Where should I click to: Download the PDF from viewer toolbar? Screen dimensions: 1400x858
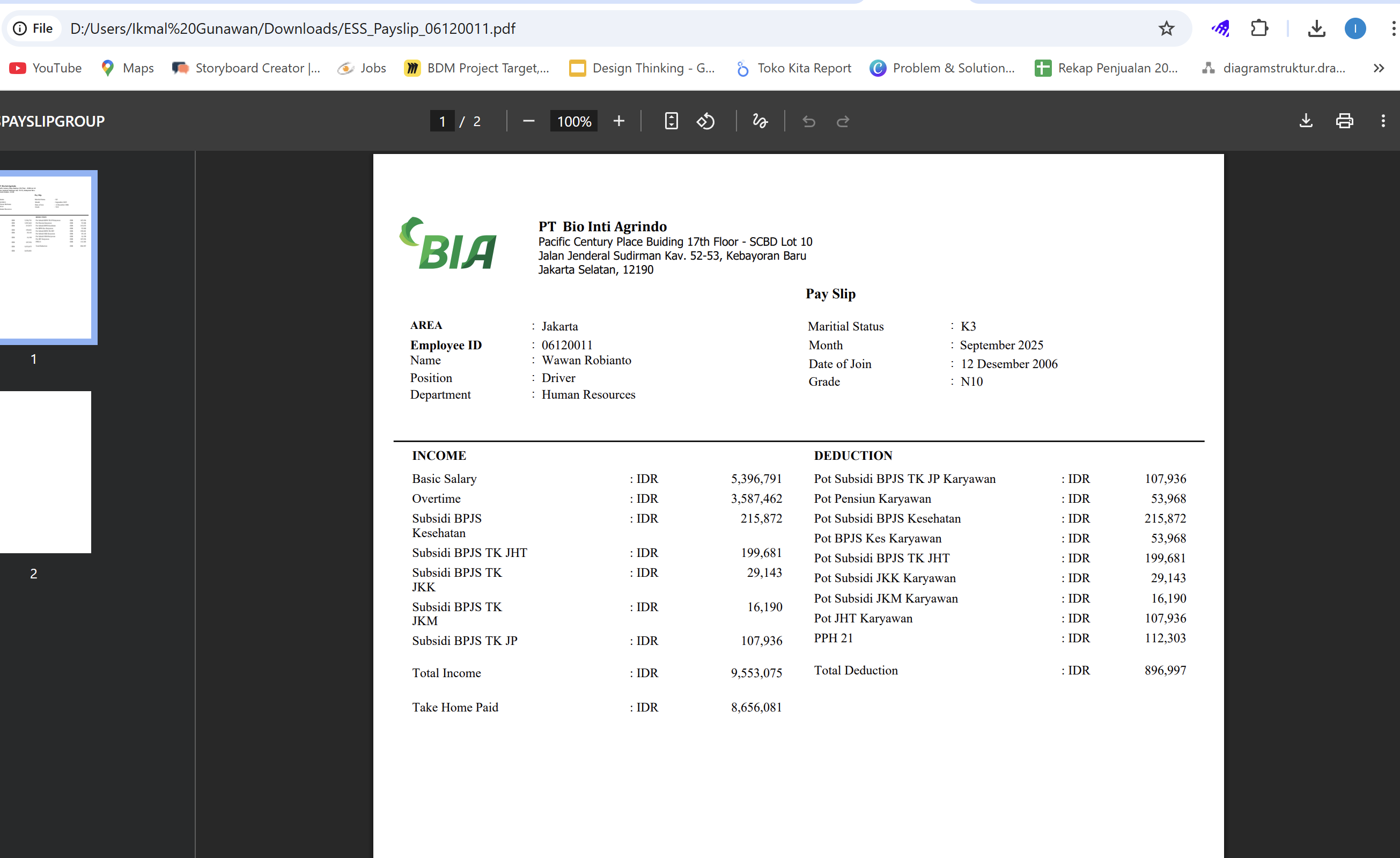click(1306, 121)
